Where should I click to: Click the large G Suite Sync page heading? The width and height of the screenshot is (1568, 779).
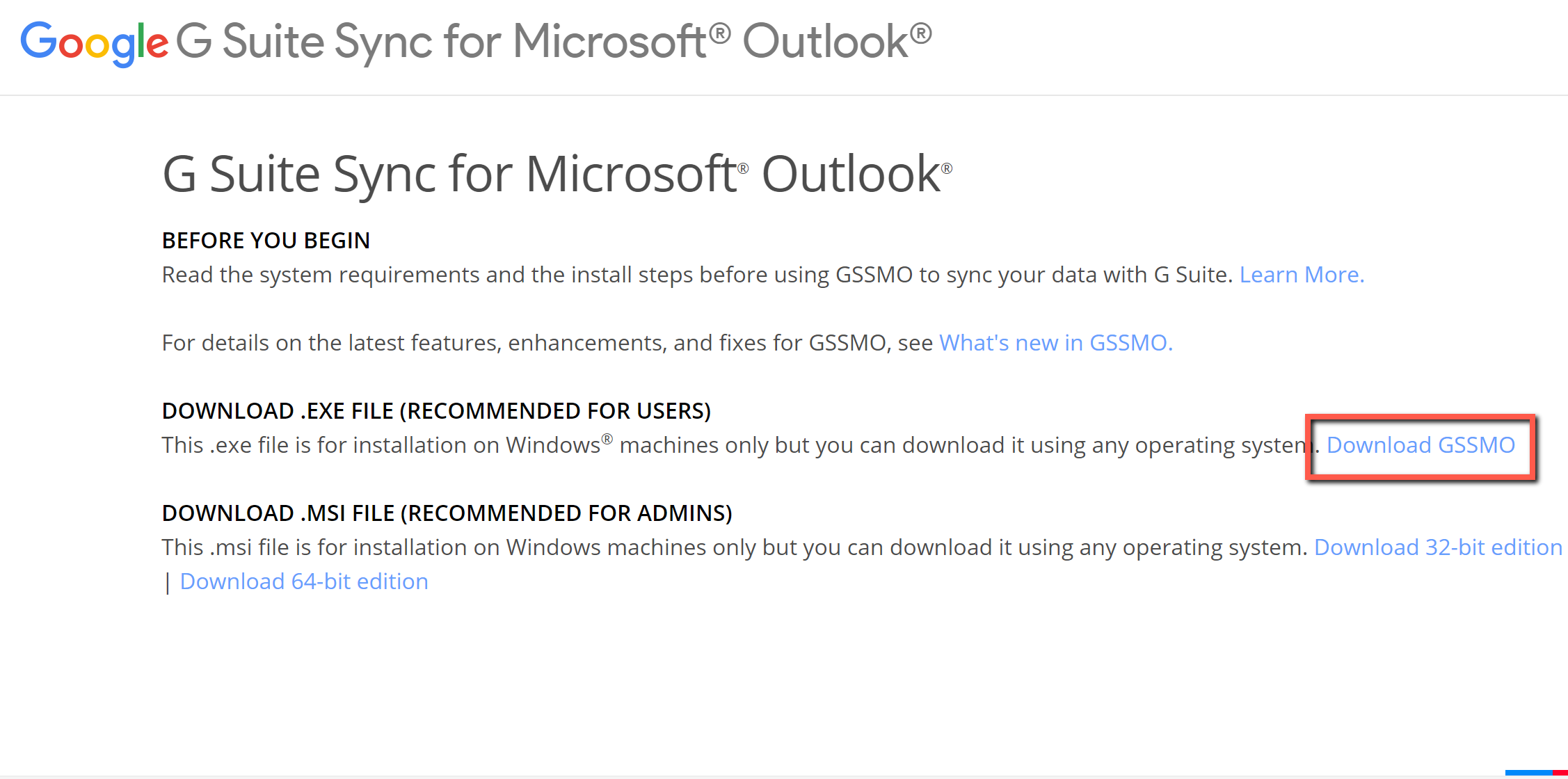click(x=557, y=174)
